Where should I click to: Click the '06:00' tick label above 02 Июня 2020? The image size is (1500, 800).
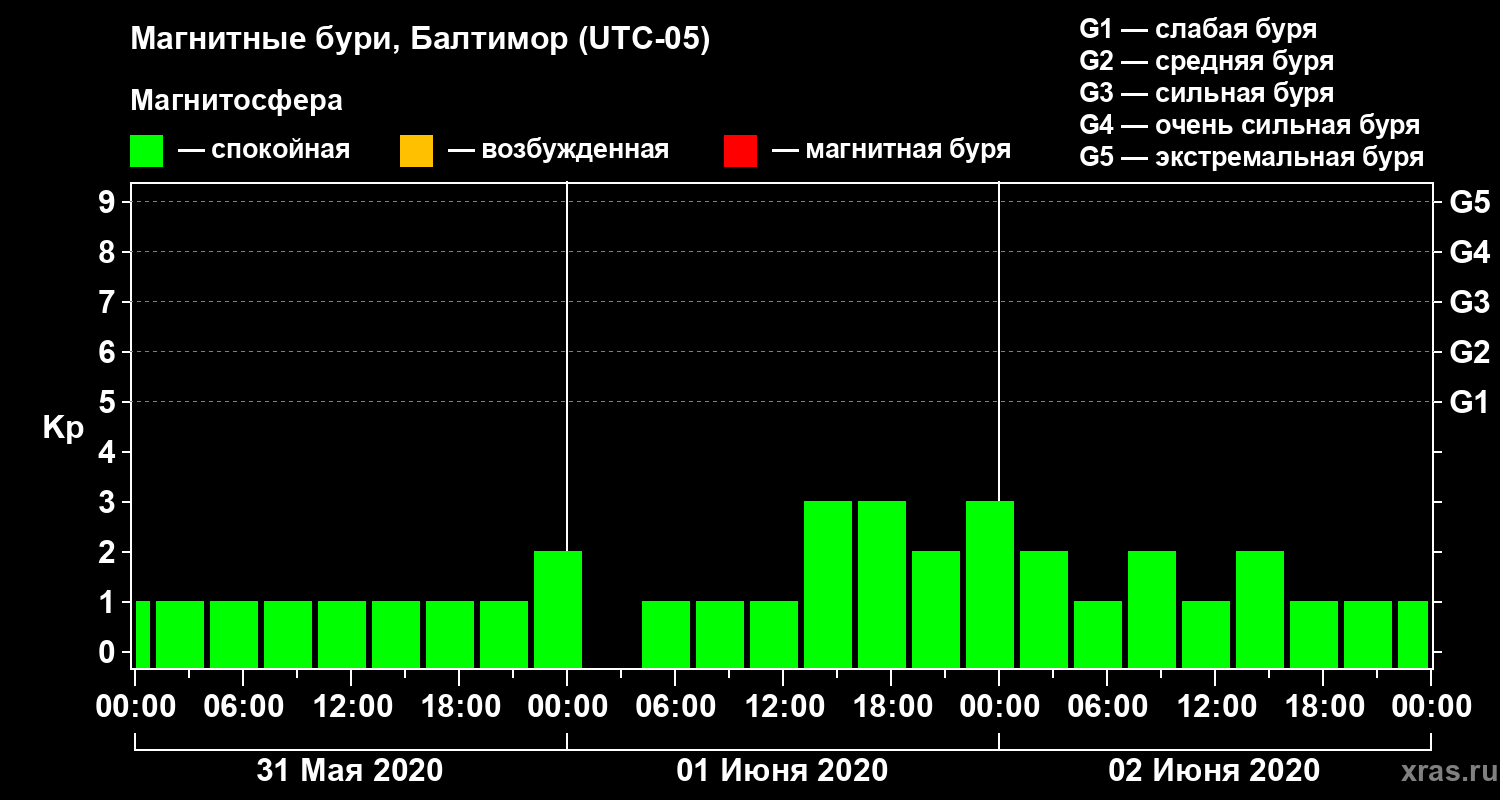[x=1107, y=706]
